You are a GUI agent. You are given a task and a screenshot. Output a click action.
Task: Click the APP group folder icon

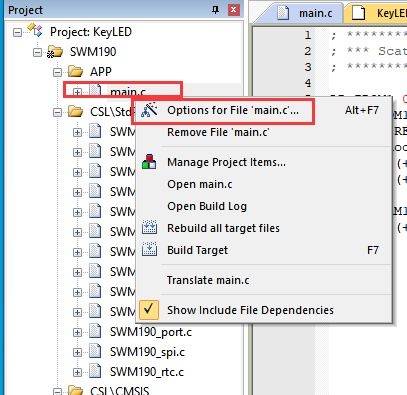75,71
